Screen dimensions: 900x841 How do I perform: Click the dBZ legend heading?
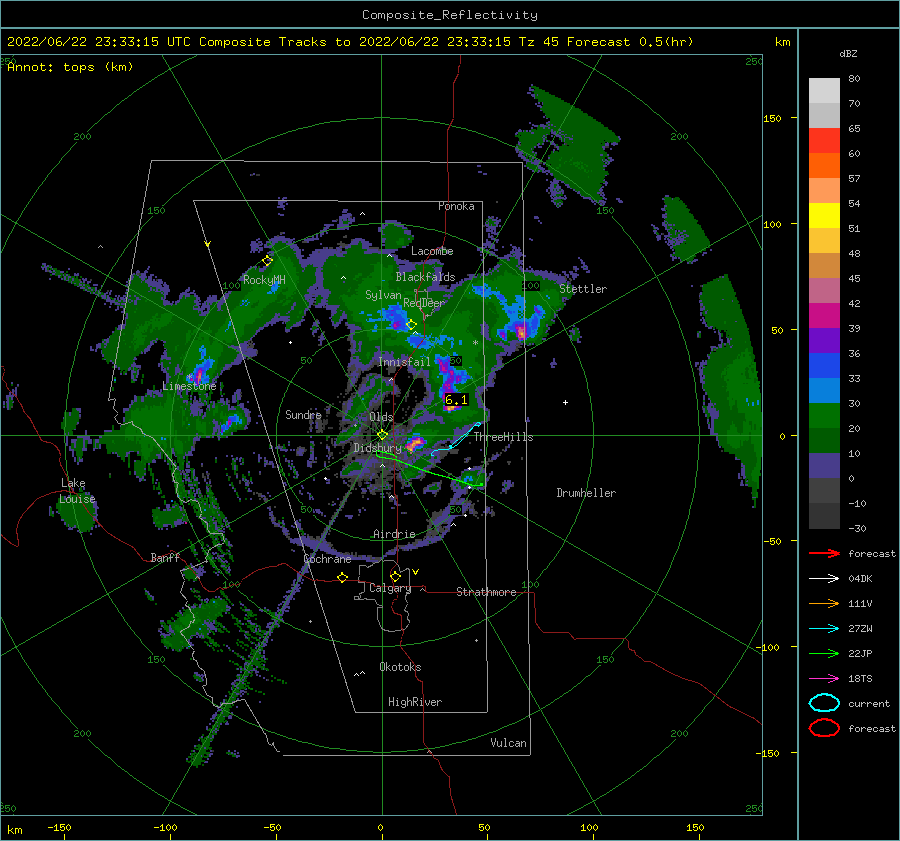tap(848, 53)
